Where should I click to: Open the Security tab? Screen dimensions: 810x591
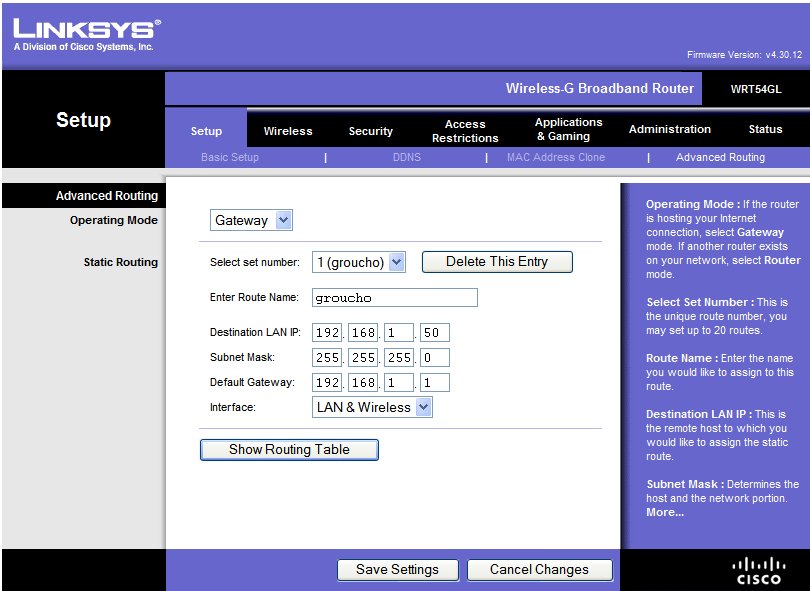coord(370,131)
